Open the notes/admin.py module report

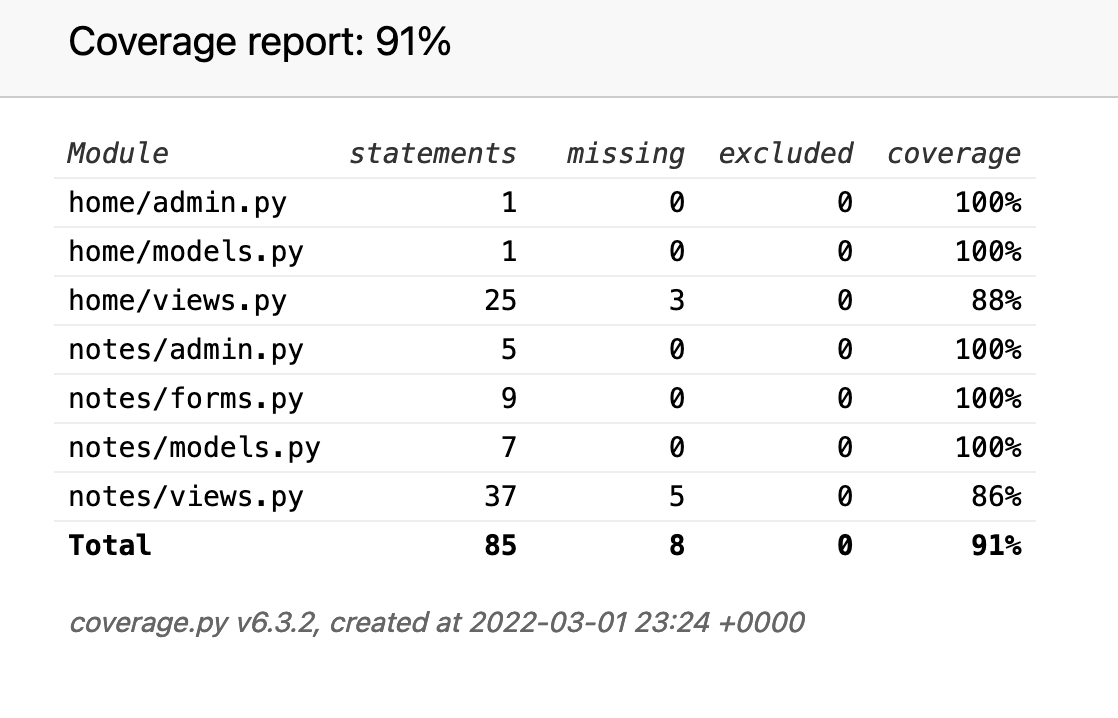click(x=185, y=349)
